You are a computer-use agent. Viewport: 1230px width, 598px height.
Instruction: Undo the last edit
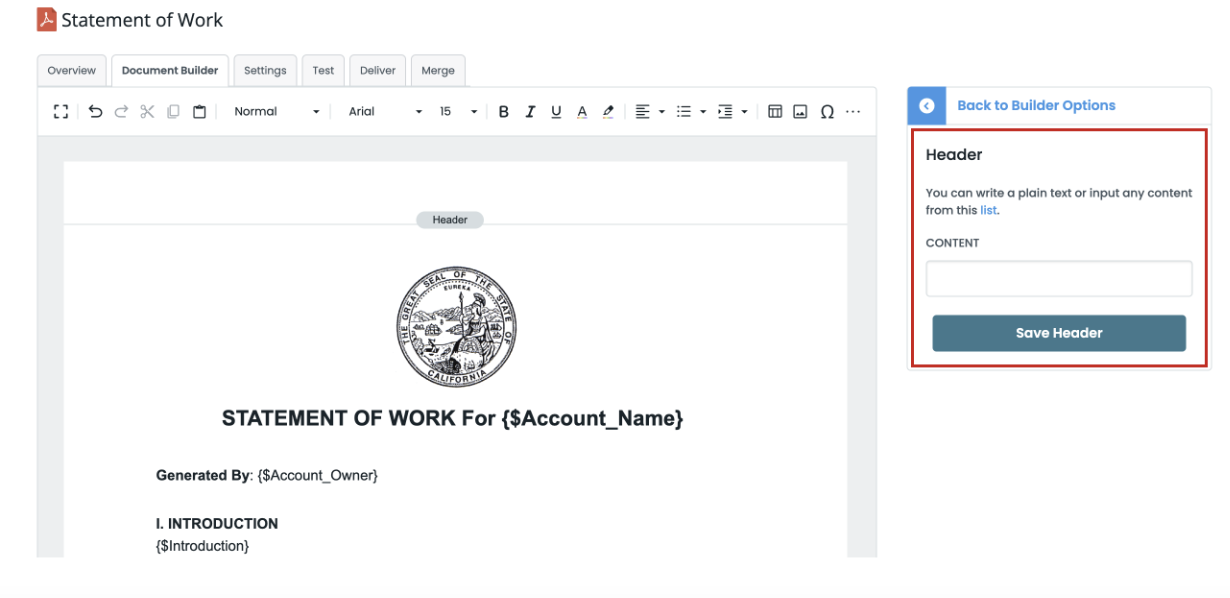coord(95,111)
